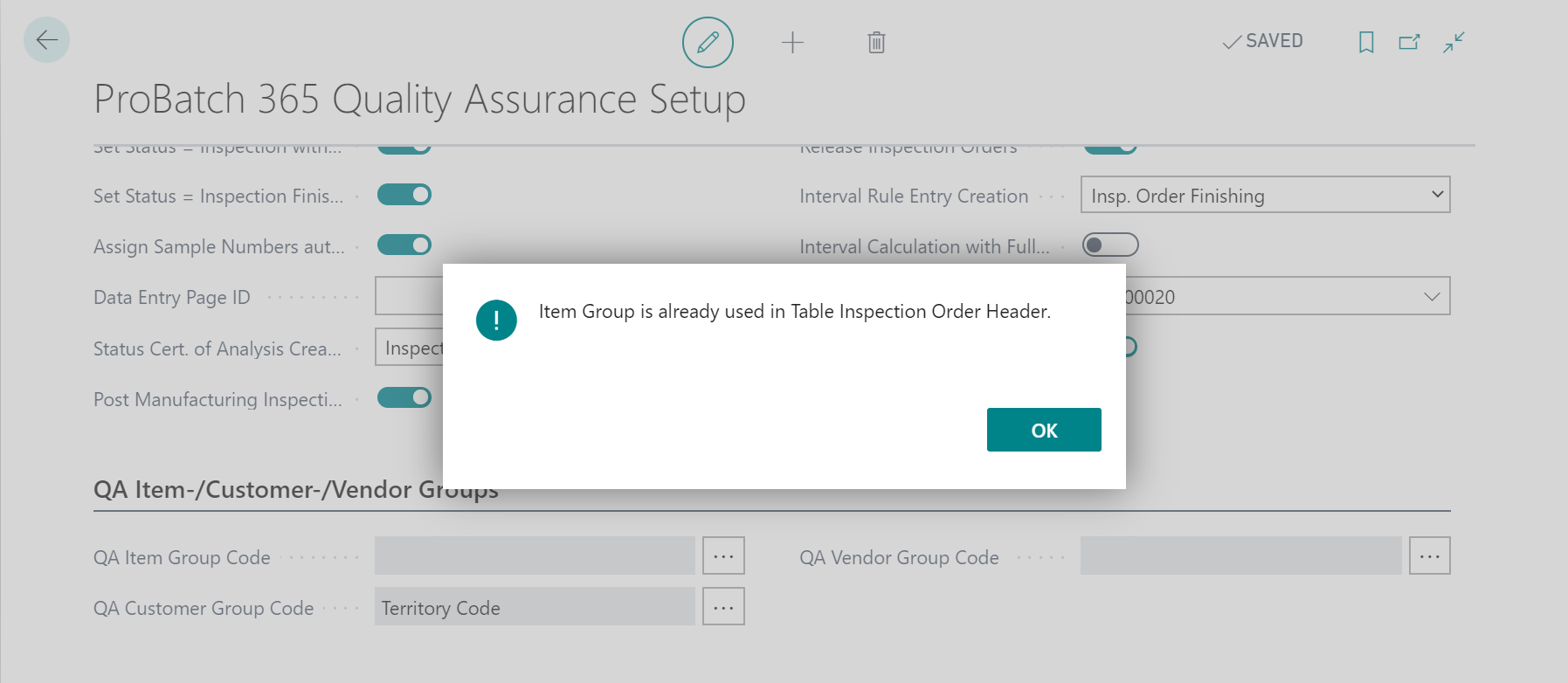Click the edit pencil icon

pos(708,42)
